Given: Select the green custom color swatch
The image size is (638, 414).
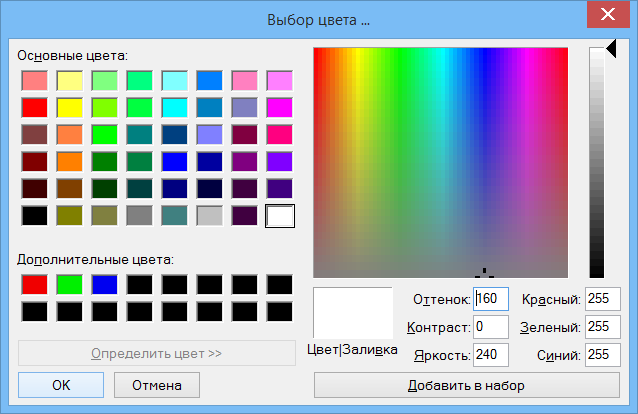Looking at the screenshot, I should (70, 284).
